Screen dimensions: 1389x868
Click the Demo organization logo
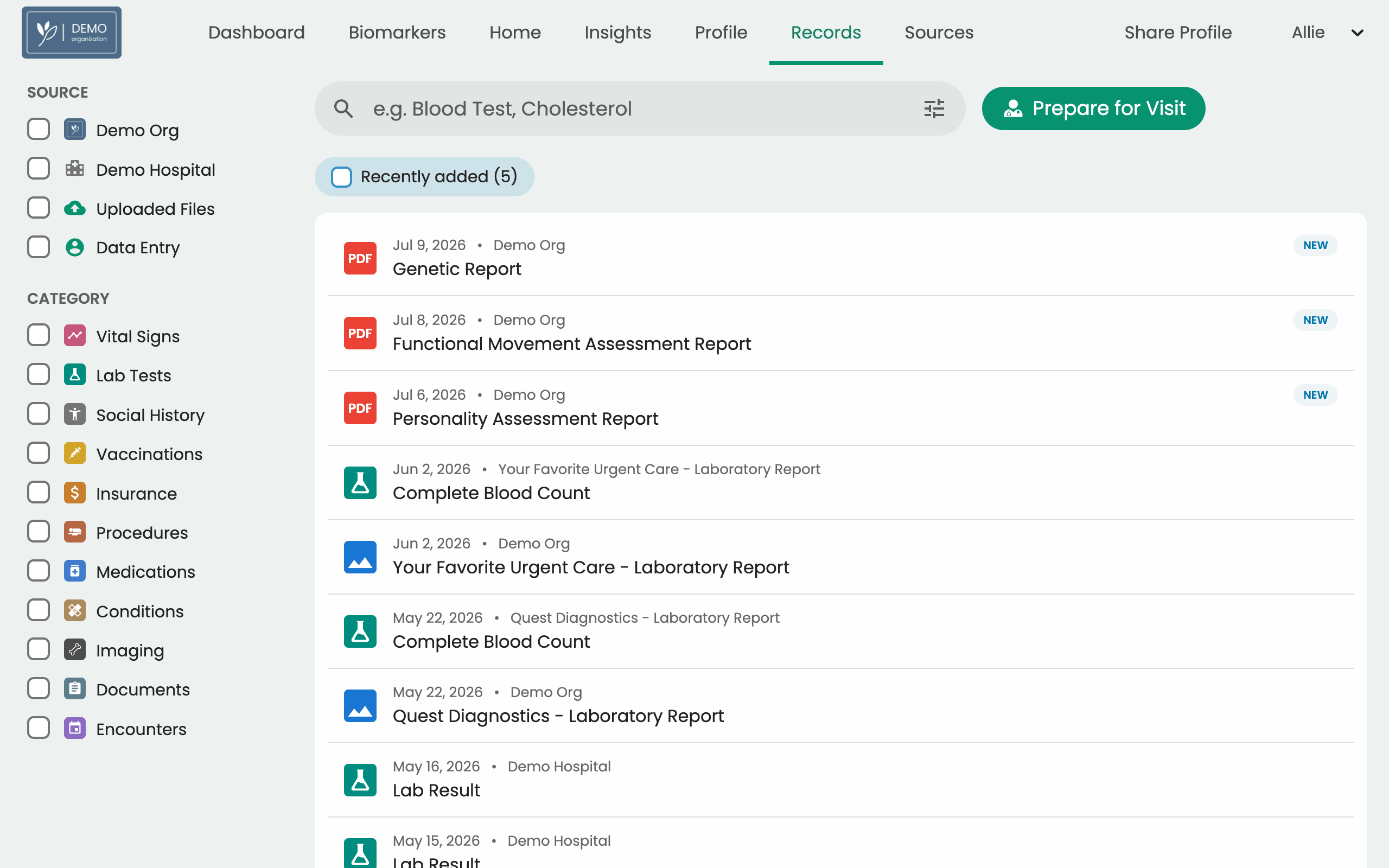tap(72, 33)
